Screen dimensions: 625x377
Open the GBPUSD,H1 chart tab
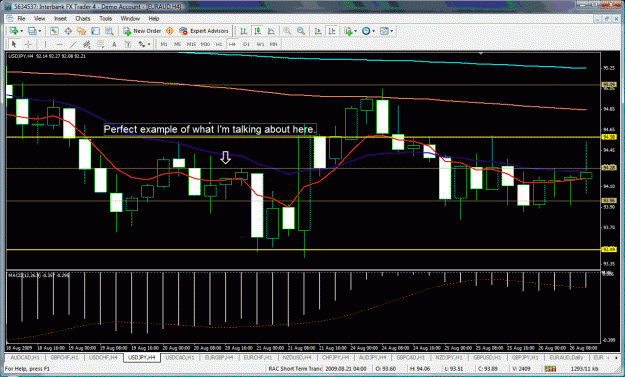487,357
